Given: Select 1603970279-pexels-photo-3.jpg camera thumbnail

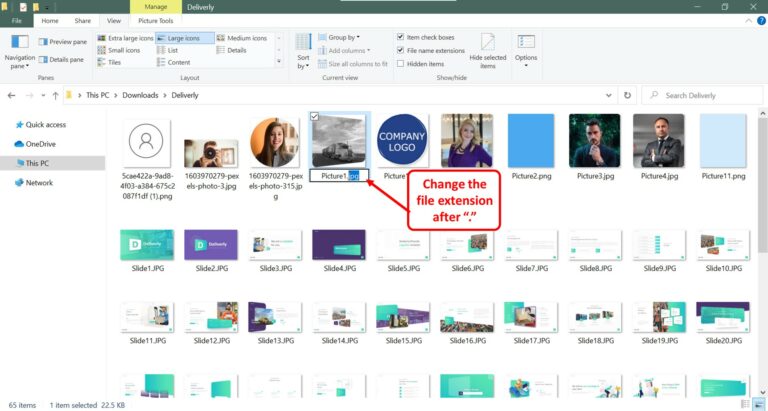Looking at the screenshot, I should pos(211,153).
